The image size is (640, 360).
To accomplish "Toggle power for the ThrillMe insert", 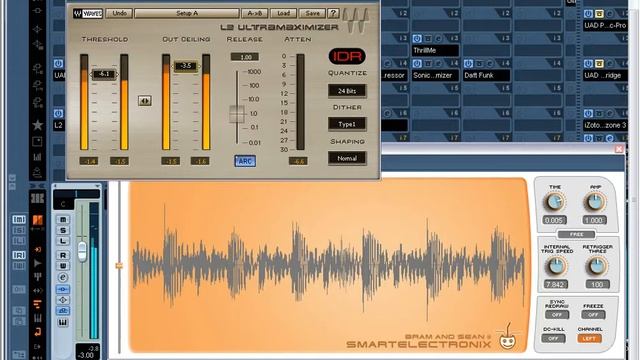I will tap(417, 39).
